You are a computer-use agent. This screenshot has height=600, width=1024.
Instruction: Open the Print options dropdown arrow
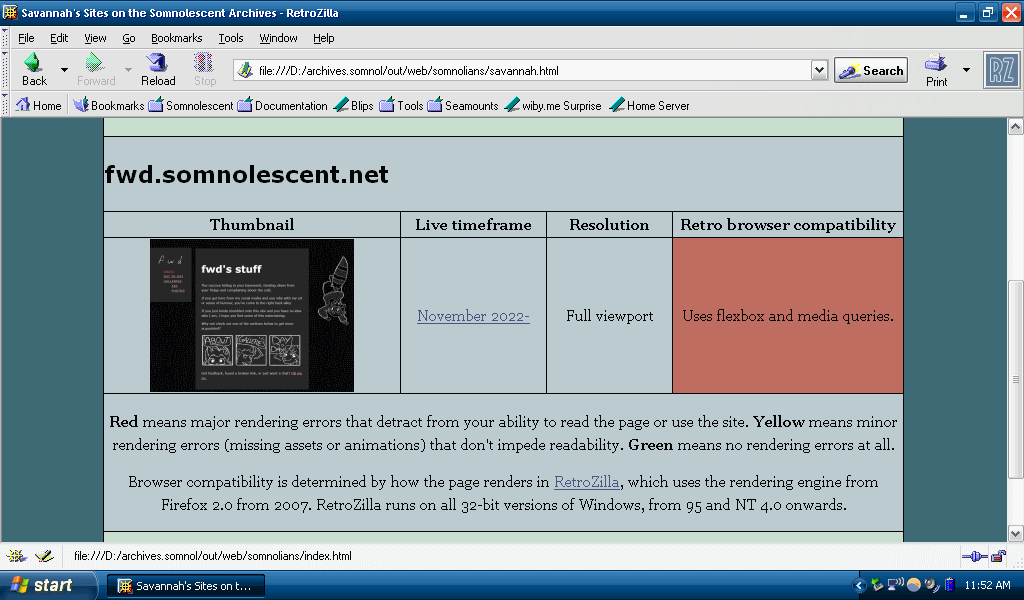coord(966,70)
